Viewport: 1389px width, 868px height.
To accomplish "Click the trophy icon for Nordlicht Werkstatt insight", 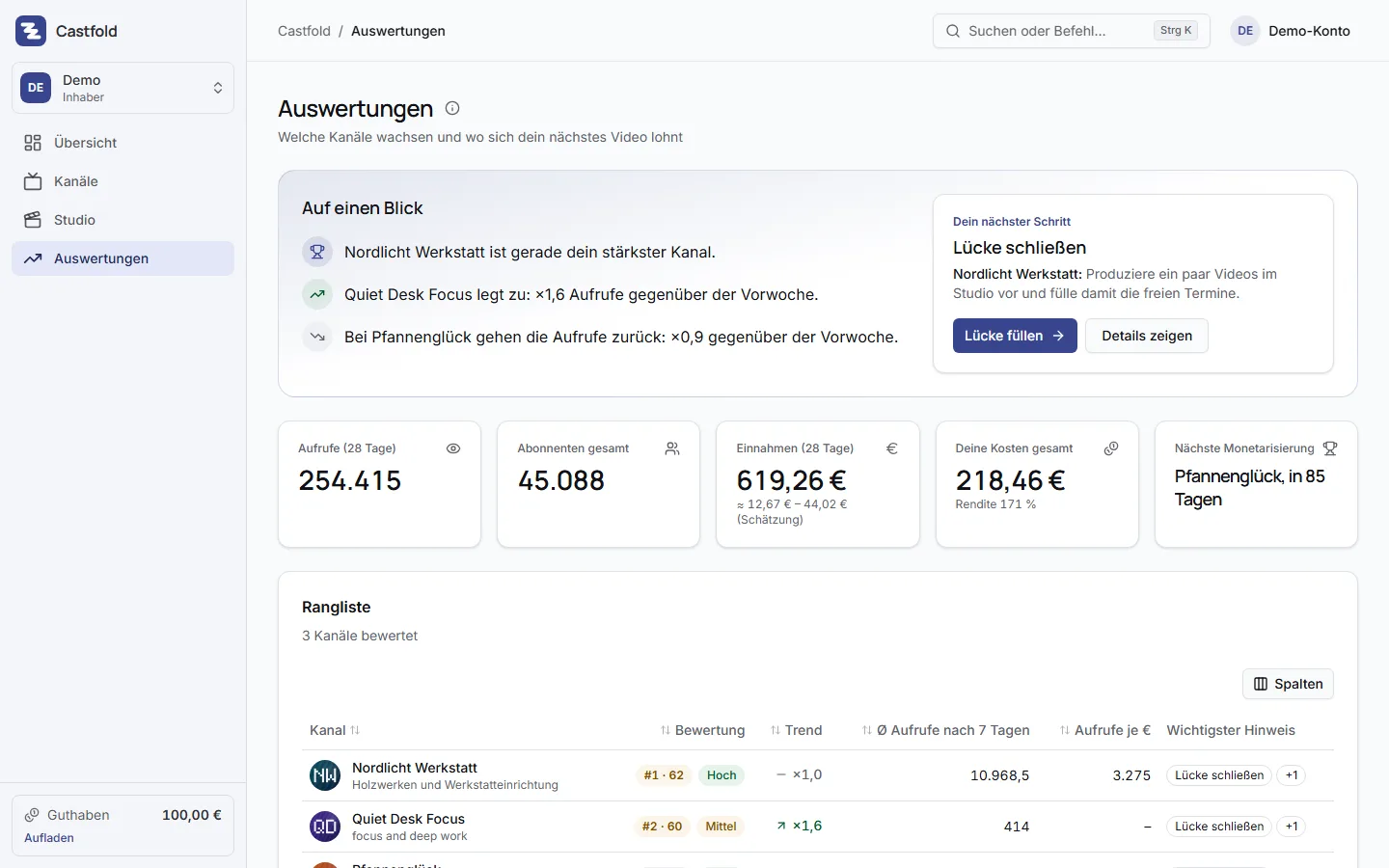I will coord(317,252).
